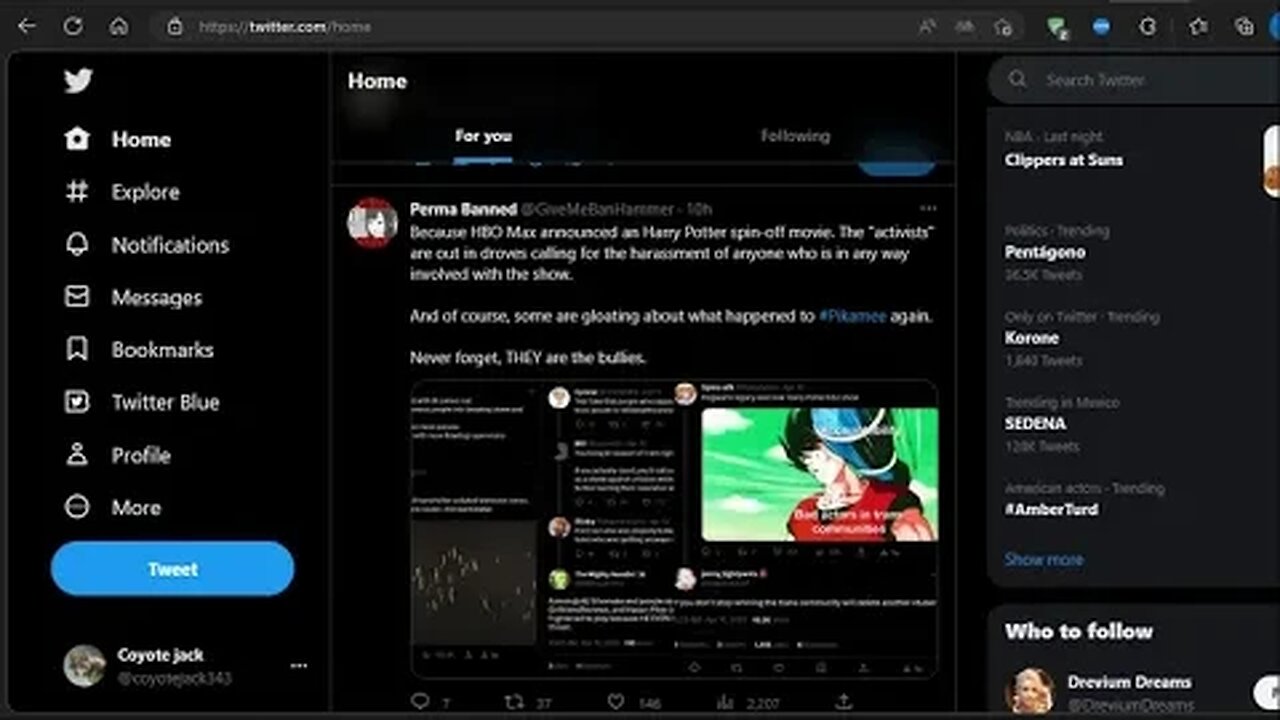Click the Who to follow heading
Screen dimensions: 1280x720
[1079, 631]
